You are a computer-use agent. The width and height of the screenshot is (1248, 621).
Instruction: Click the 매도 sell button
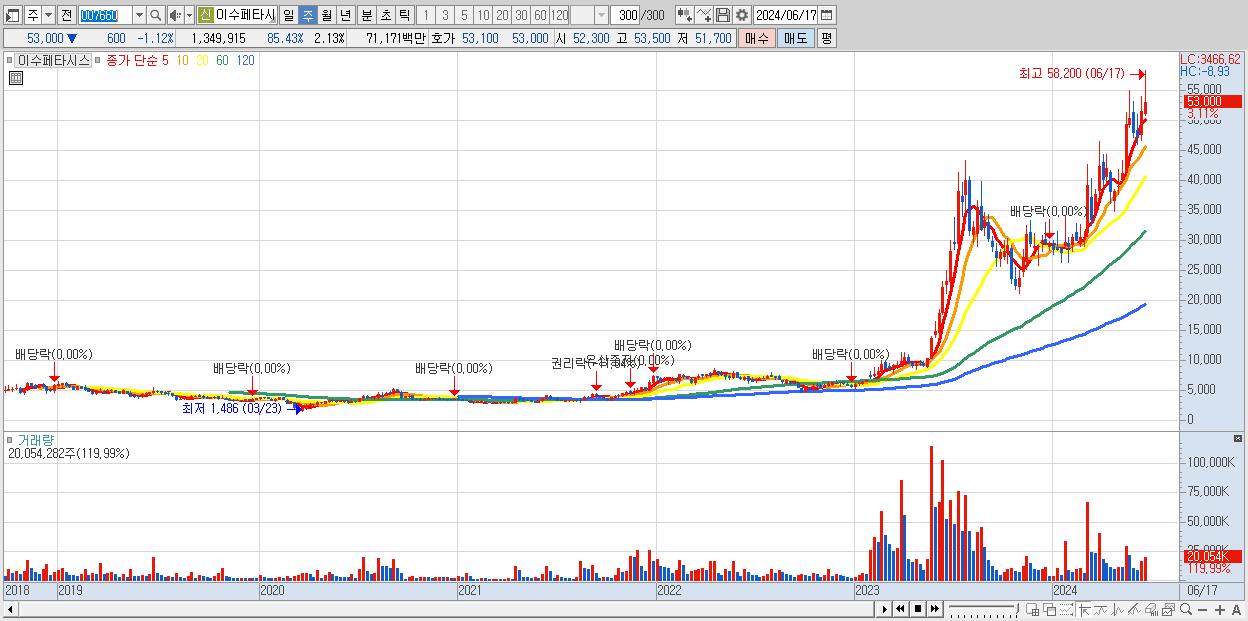795,38
